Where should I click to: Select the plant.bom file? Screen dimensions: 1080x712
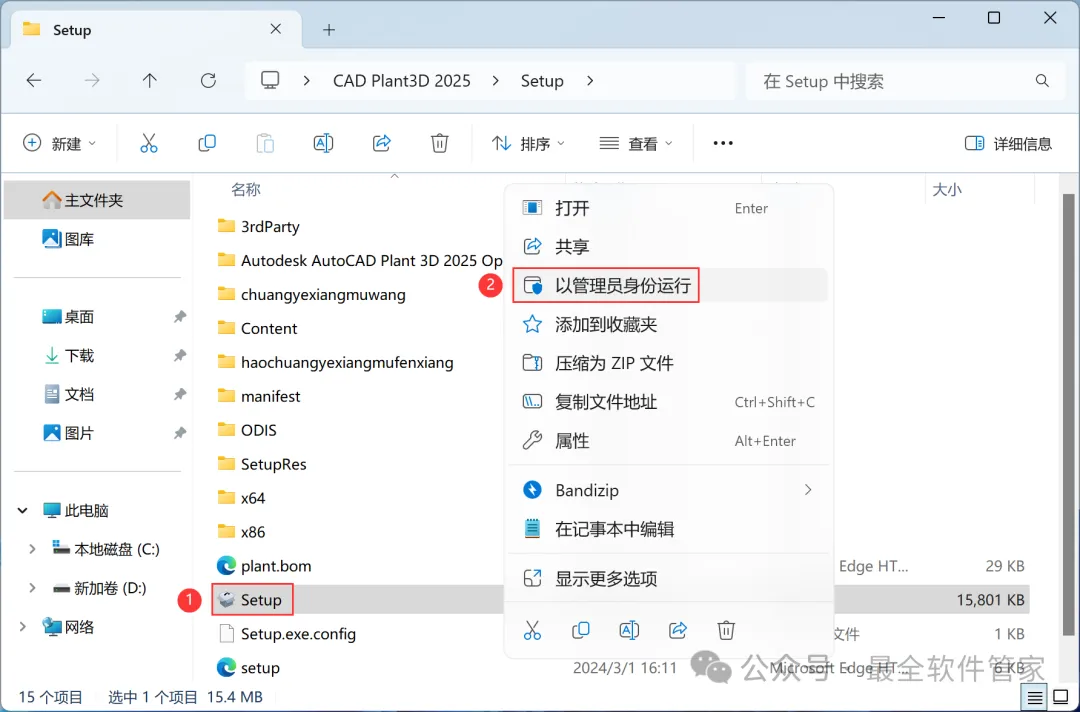tap(264, 566)
